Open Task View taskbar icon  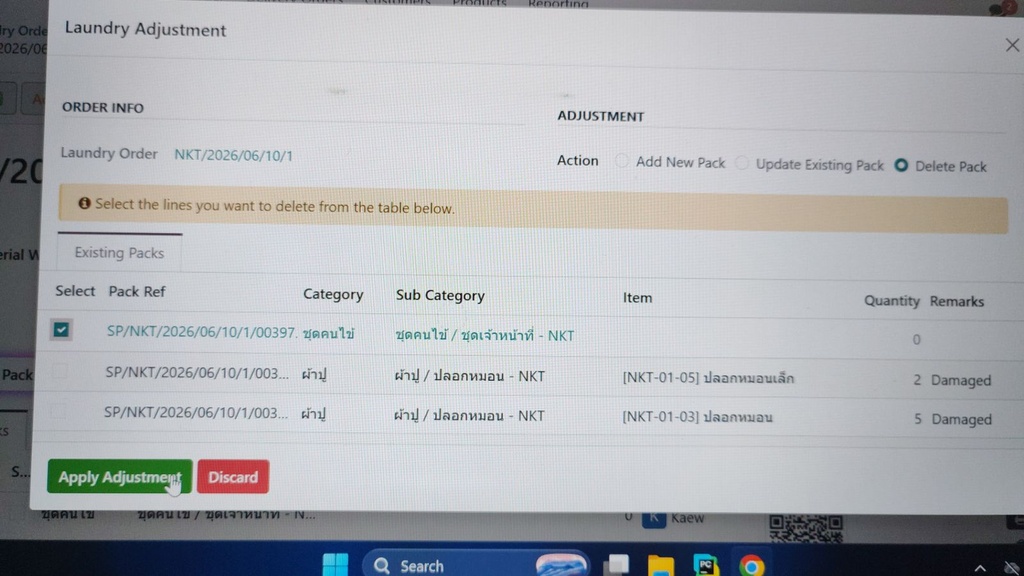click(616, 565)
